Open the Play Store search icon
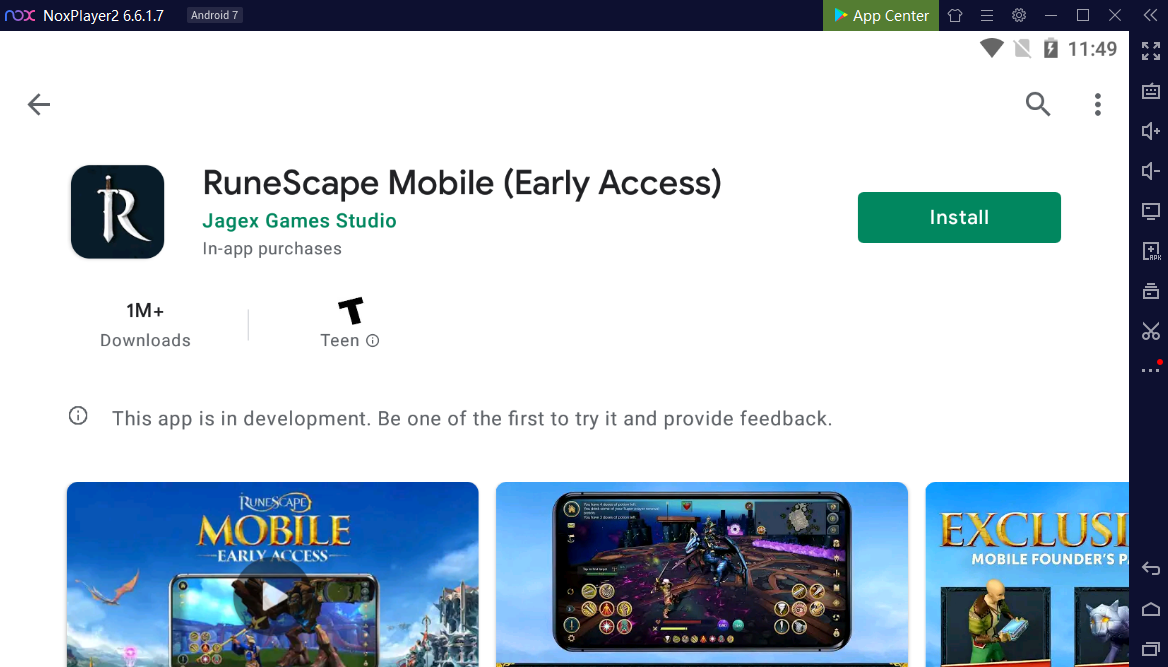This screenshot has height=667, width=1168. pyautogui.click(x=1038, y=104)
